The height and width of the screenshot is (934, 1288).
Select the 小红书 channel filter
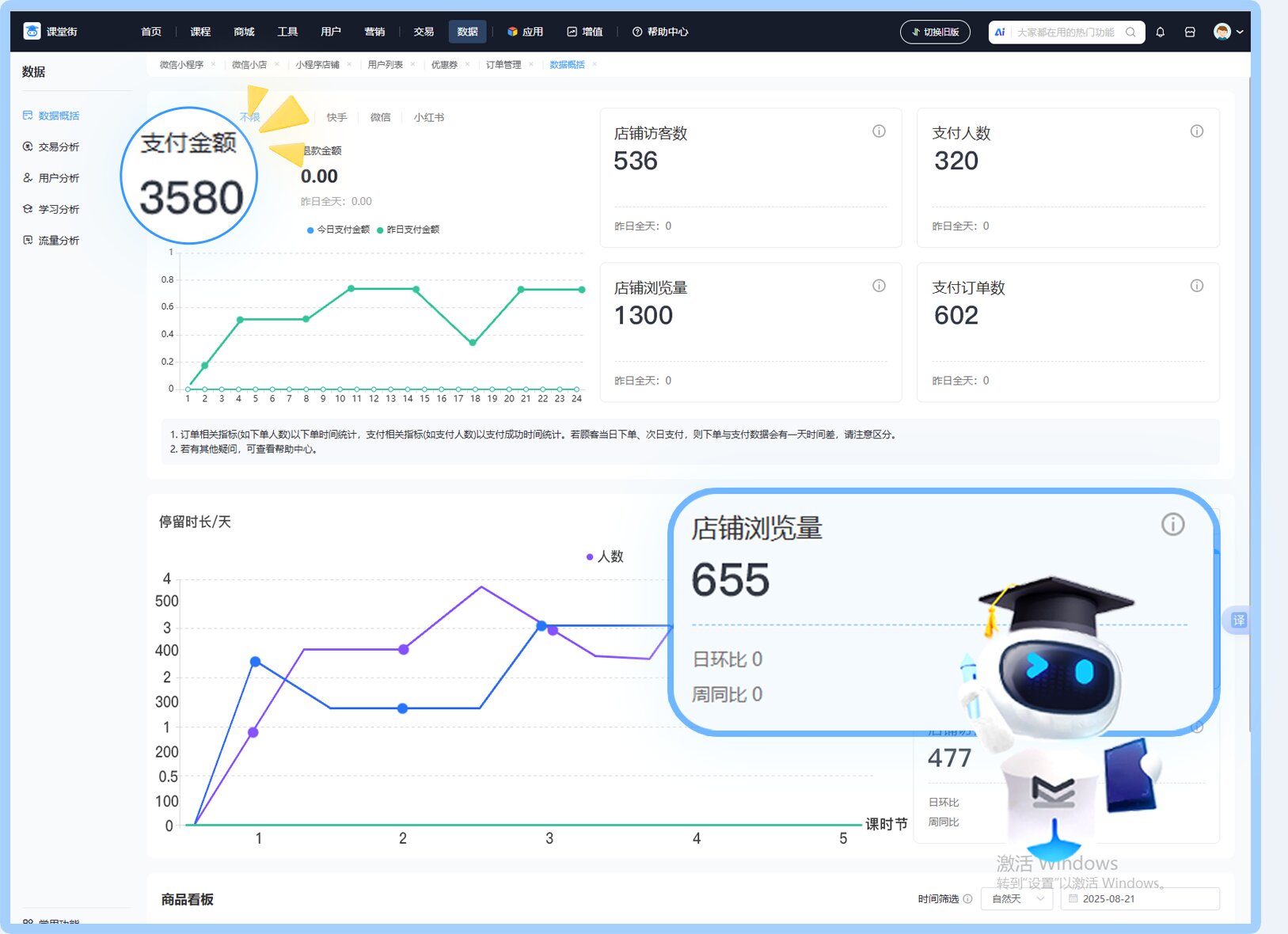429,117
